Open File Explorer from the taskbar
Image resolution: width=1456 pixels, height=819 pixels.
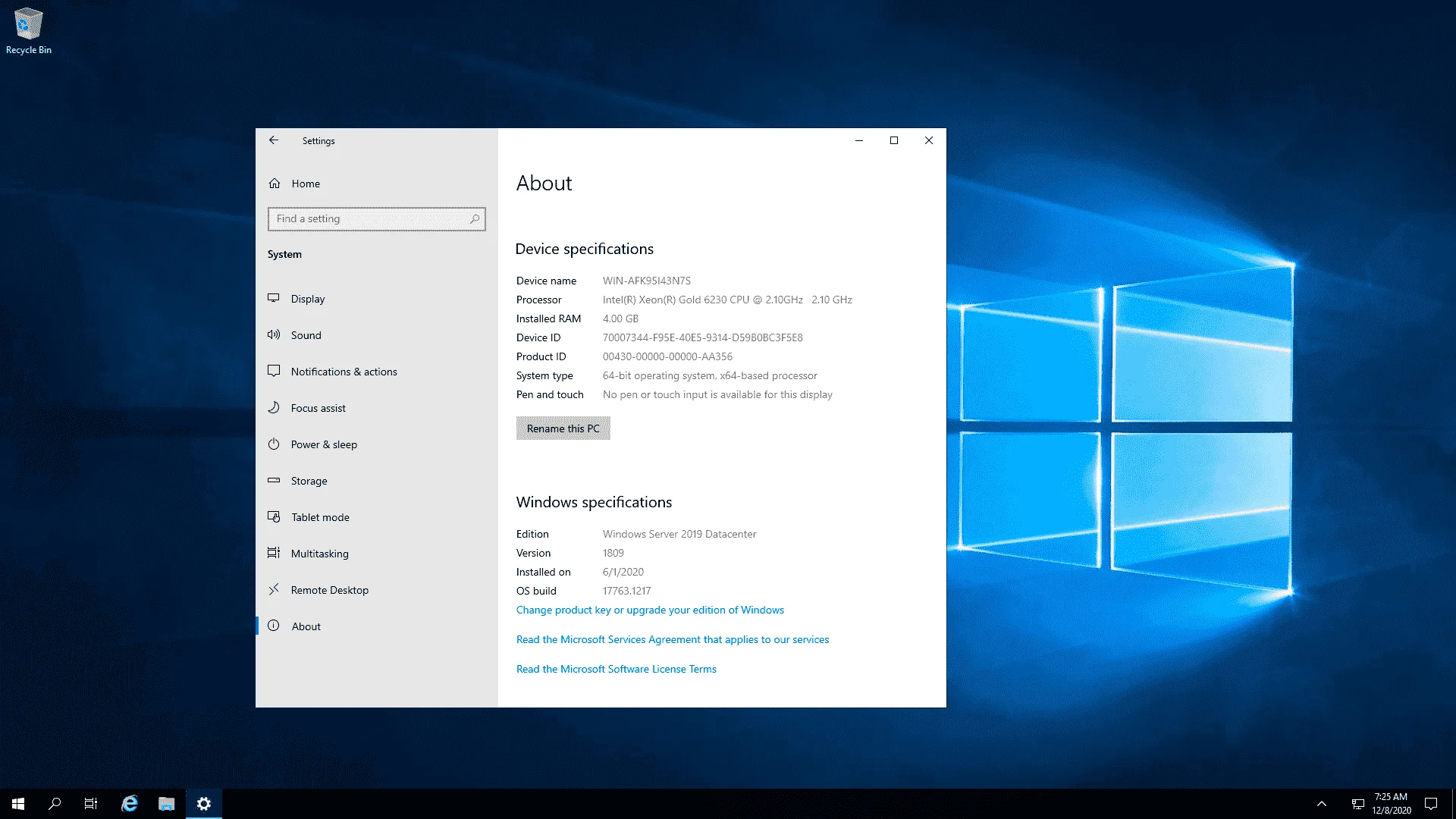(x=167, y=804)
